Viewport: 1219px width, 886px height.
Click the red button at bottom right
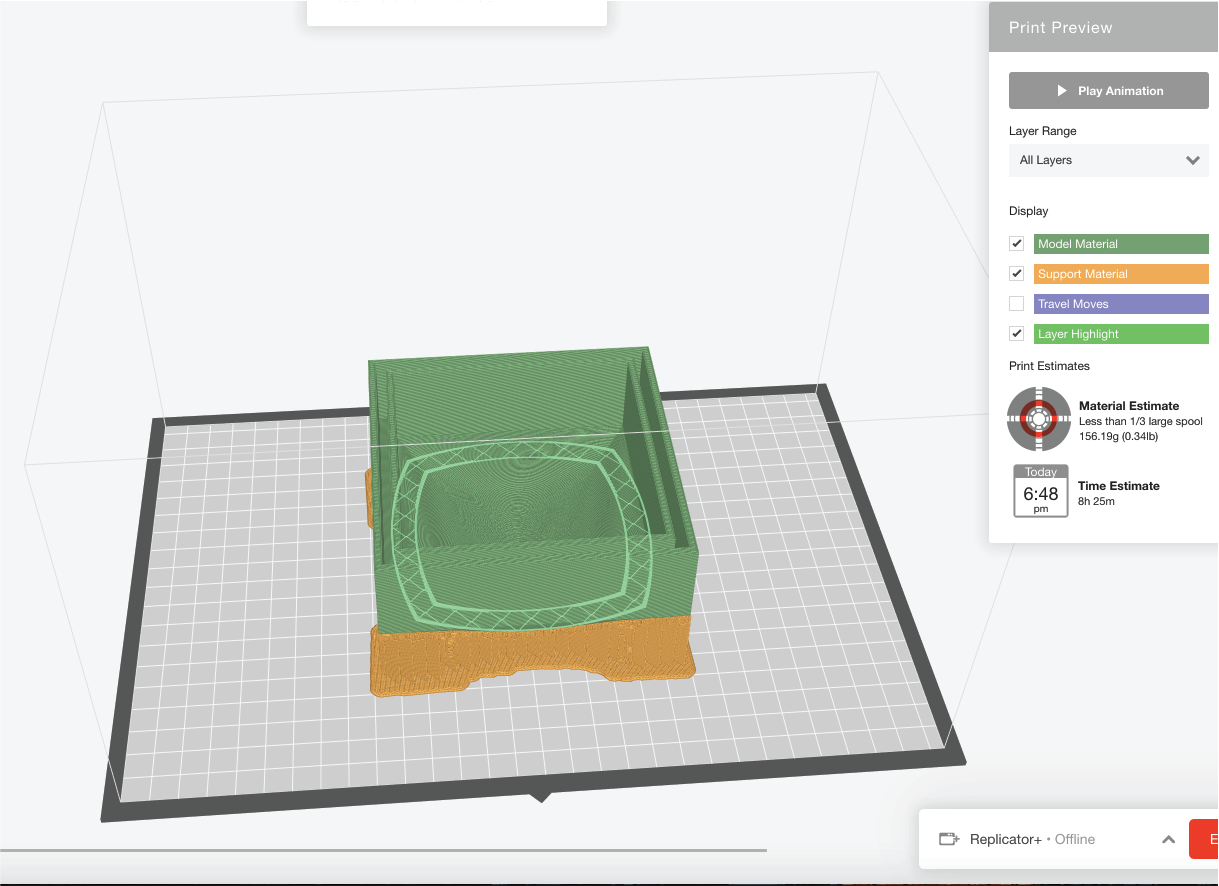[x=1204, y=839]
